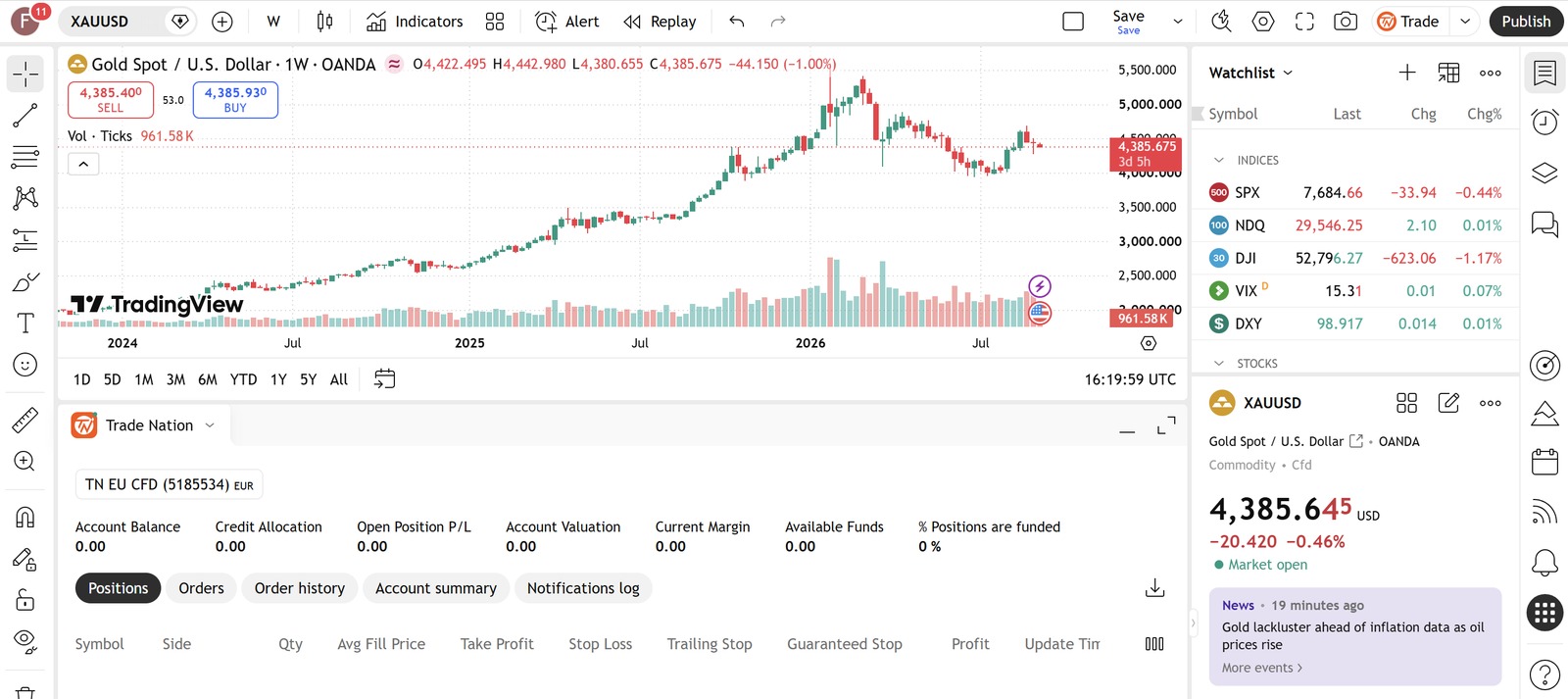Toggle lock all drawing tools
1568x699 pixels.
tap(24, 600)
